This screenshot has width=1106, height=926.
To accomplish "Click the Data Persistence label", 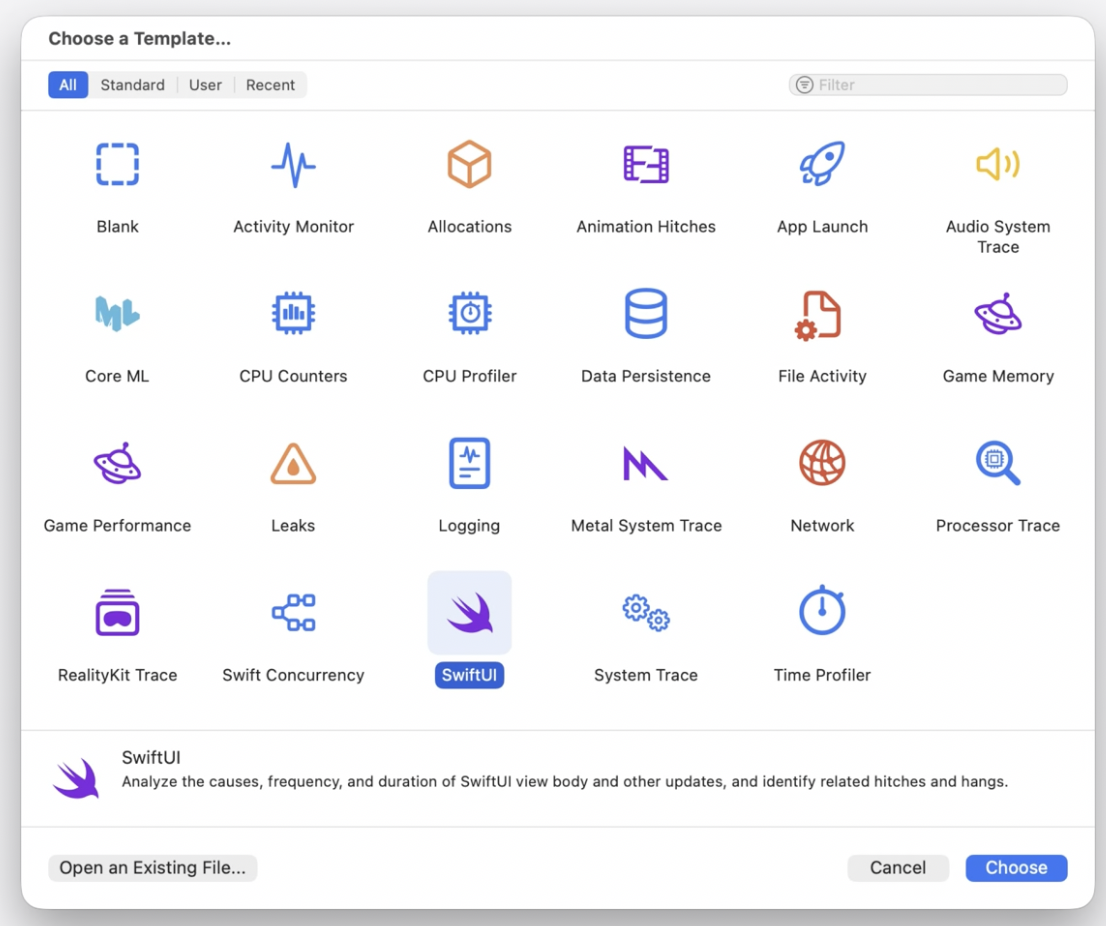I will (x=646, y=376).
